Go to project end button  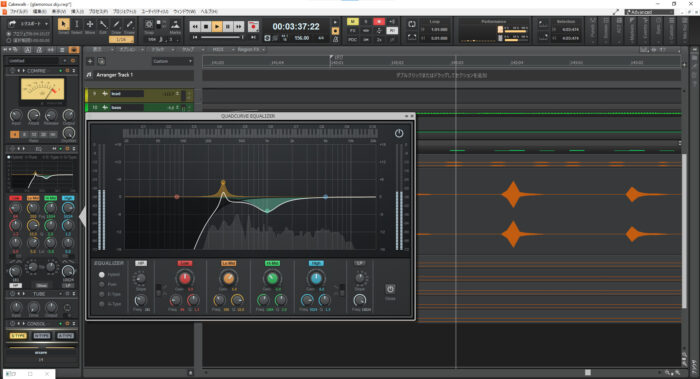tap(253, 37)
